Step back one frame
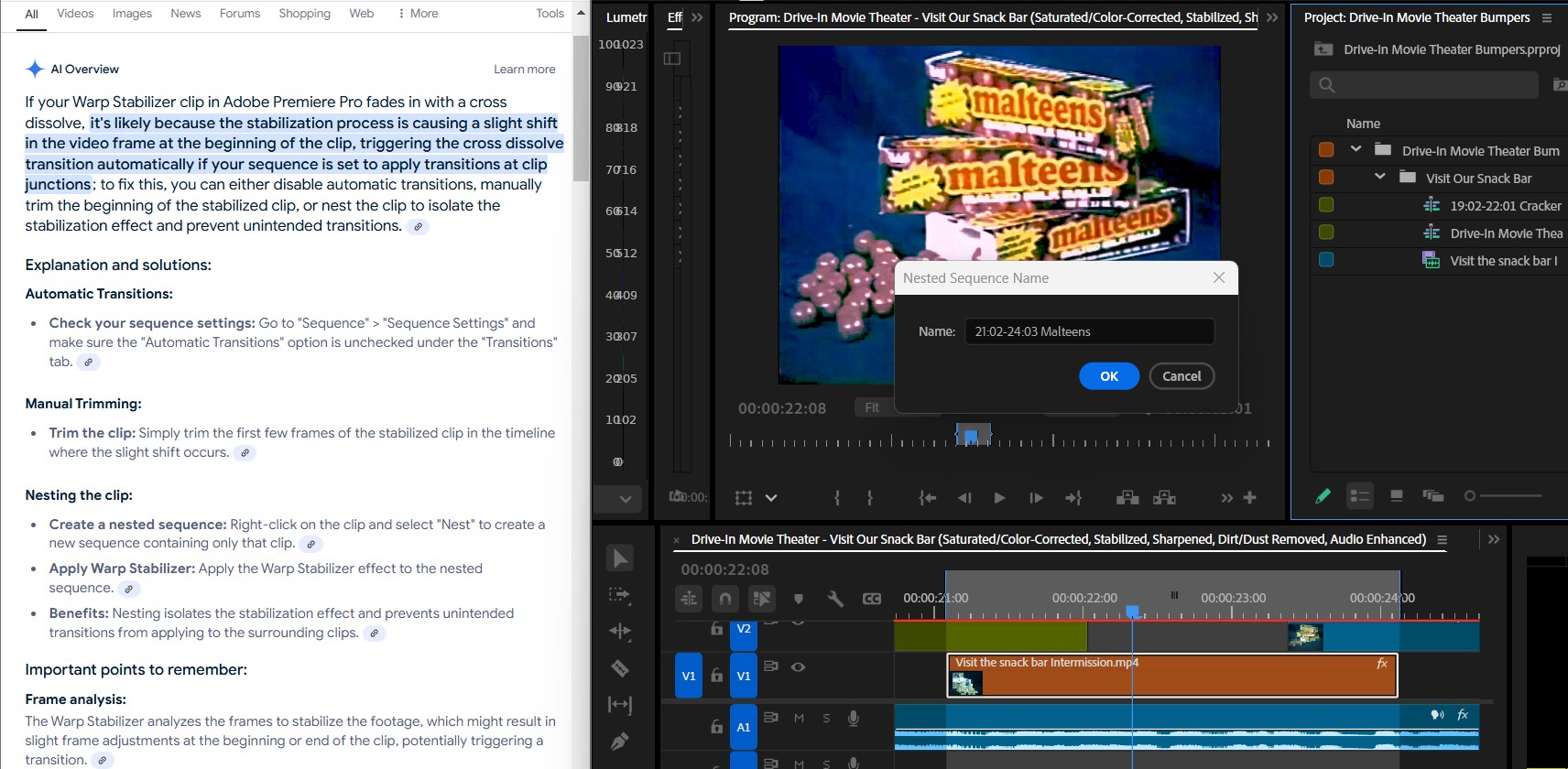Viewport: 1568px width, 769px height. pyautogui.click(x=964, y=498)
